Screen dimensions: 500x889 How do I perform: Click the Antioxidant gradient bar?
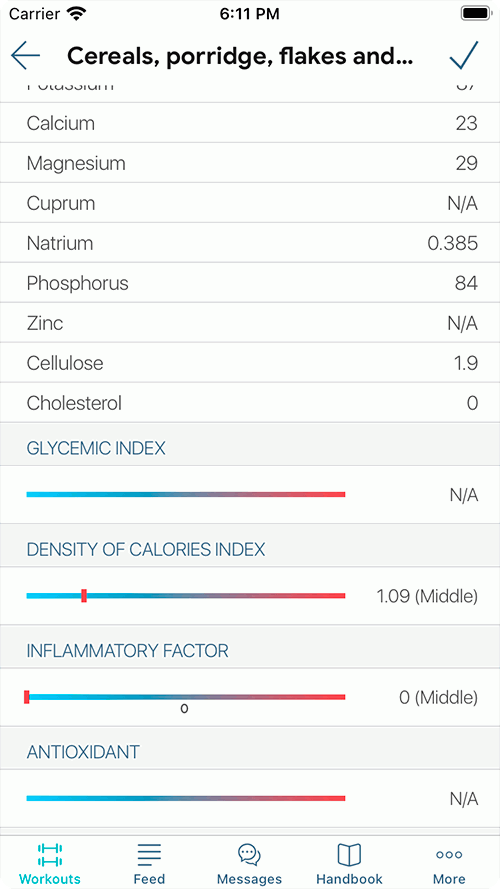pos(186,798)
